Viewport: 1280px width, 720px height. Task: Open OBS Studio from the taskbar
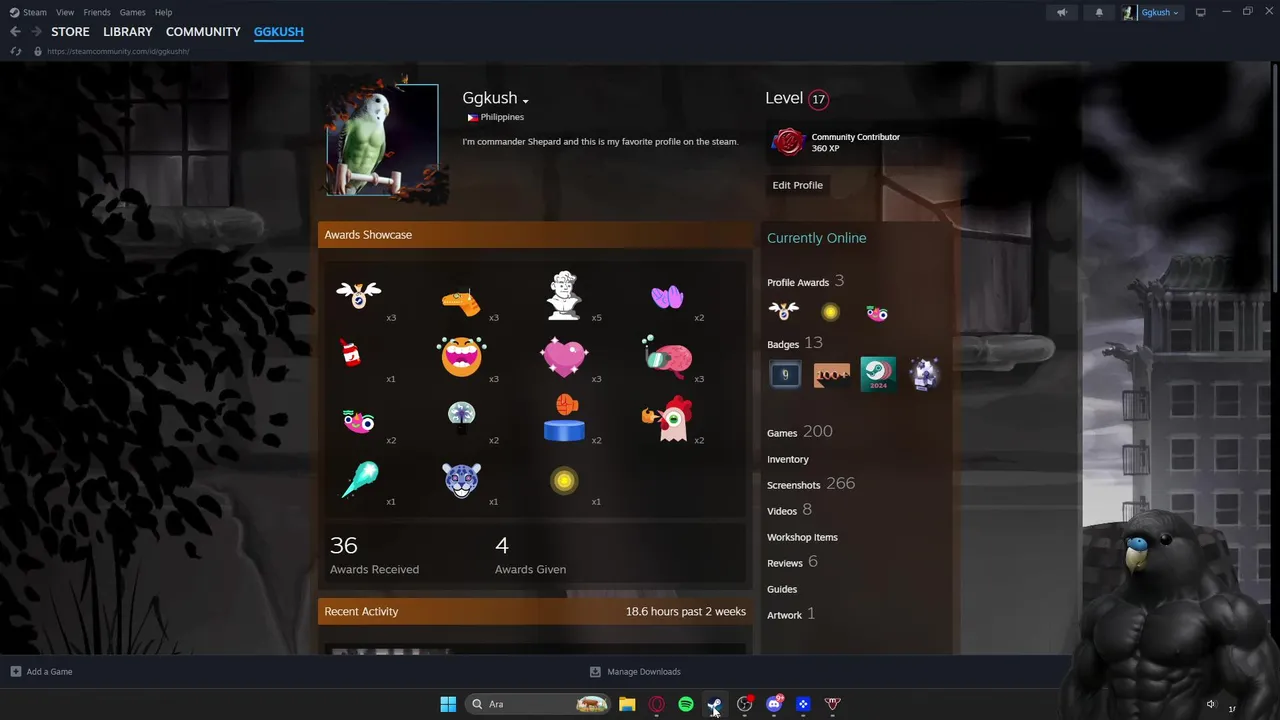(x=744, y=704)
